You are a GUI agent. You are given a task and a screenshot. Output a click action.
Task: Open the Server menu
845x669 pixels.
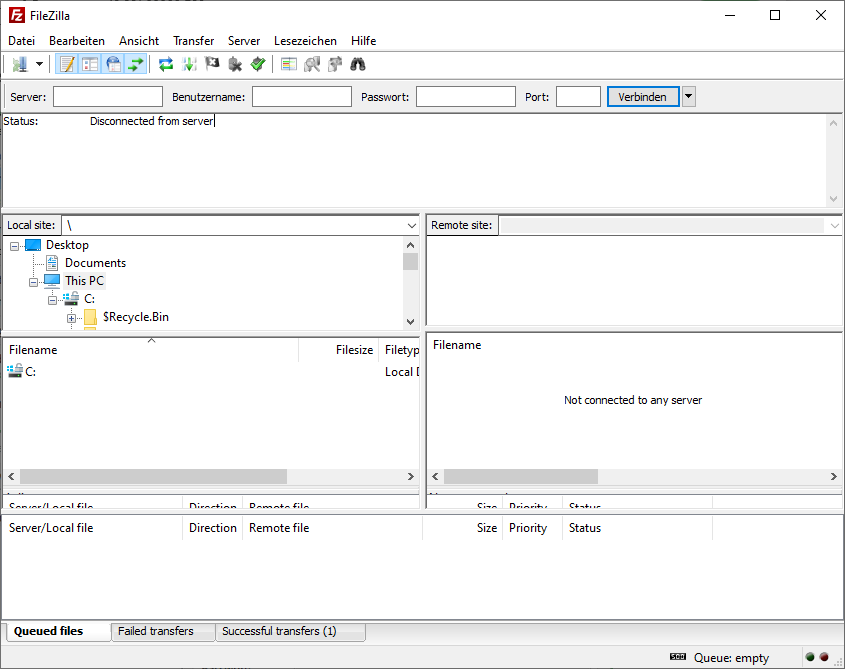244,41
